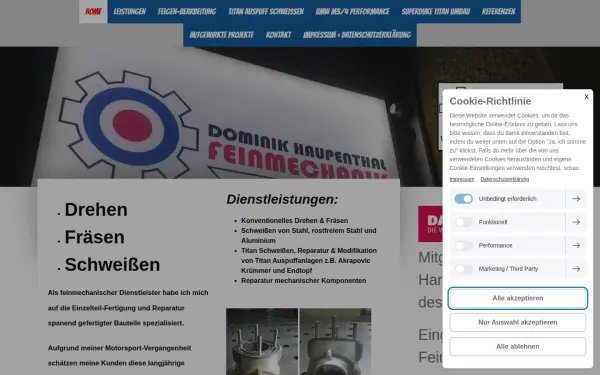Open Impressum + Datenschutzerklärung menu item
600x375 pixels.
pos(357,35)
